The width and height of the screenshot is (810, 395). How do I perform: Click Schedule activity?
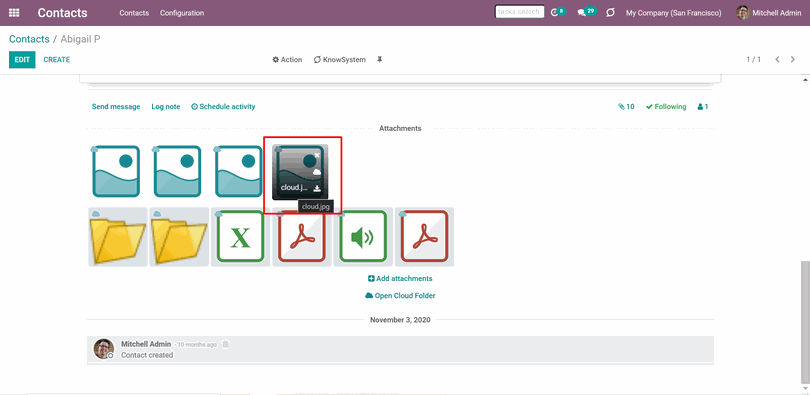point(223,107)
